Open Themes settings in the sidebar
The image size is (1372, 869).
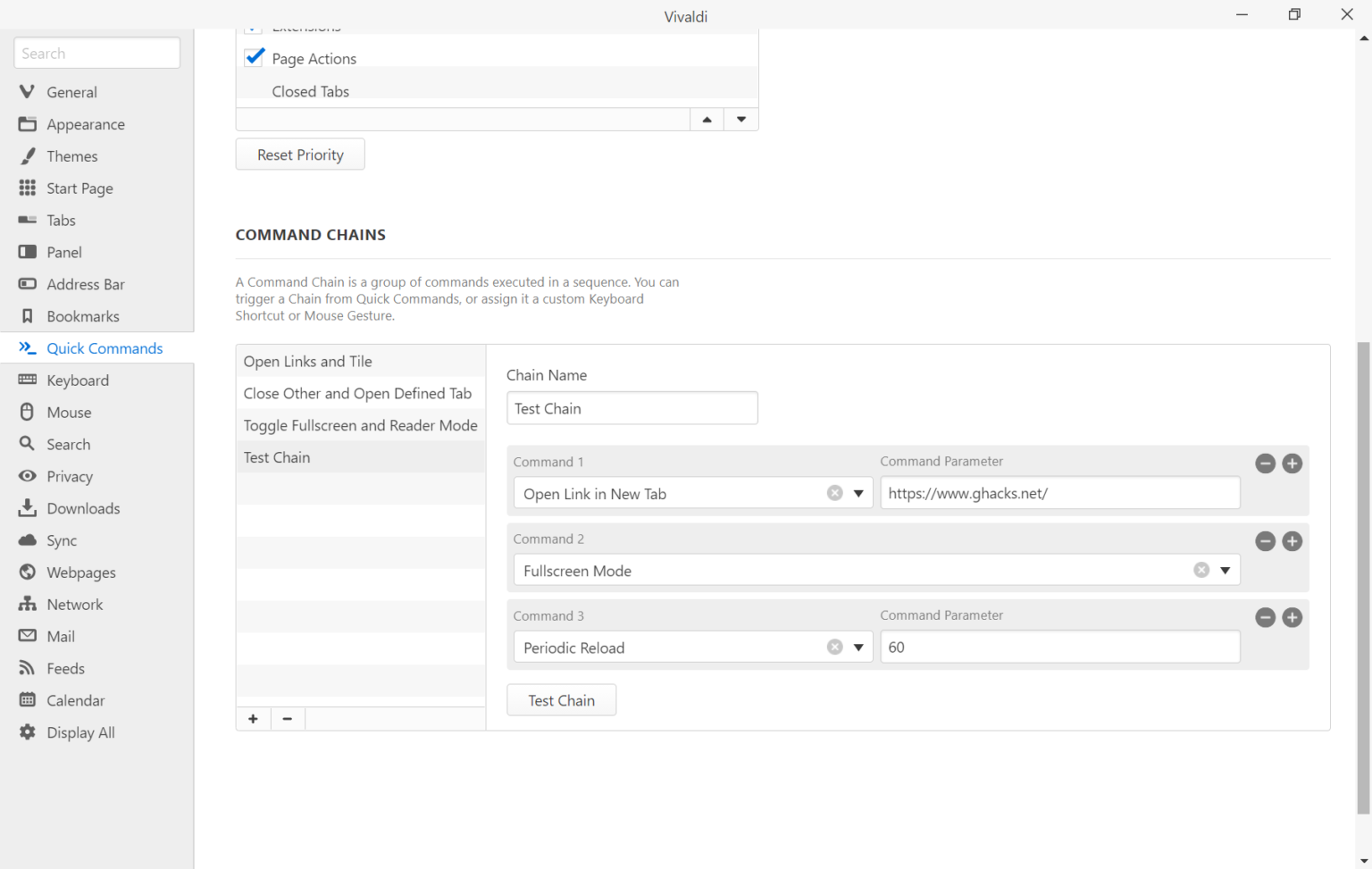[x=71, y=155]
